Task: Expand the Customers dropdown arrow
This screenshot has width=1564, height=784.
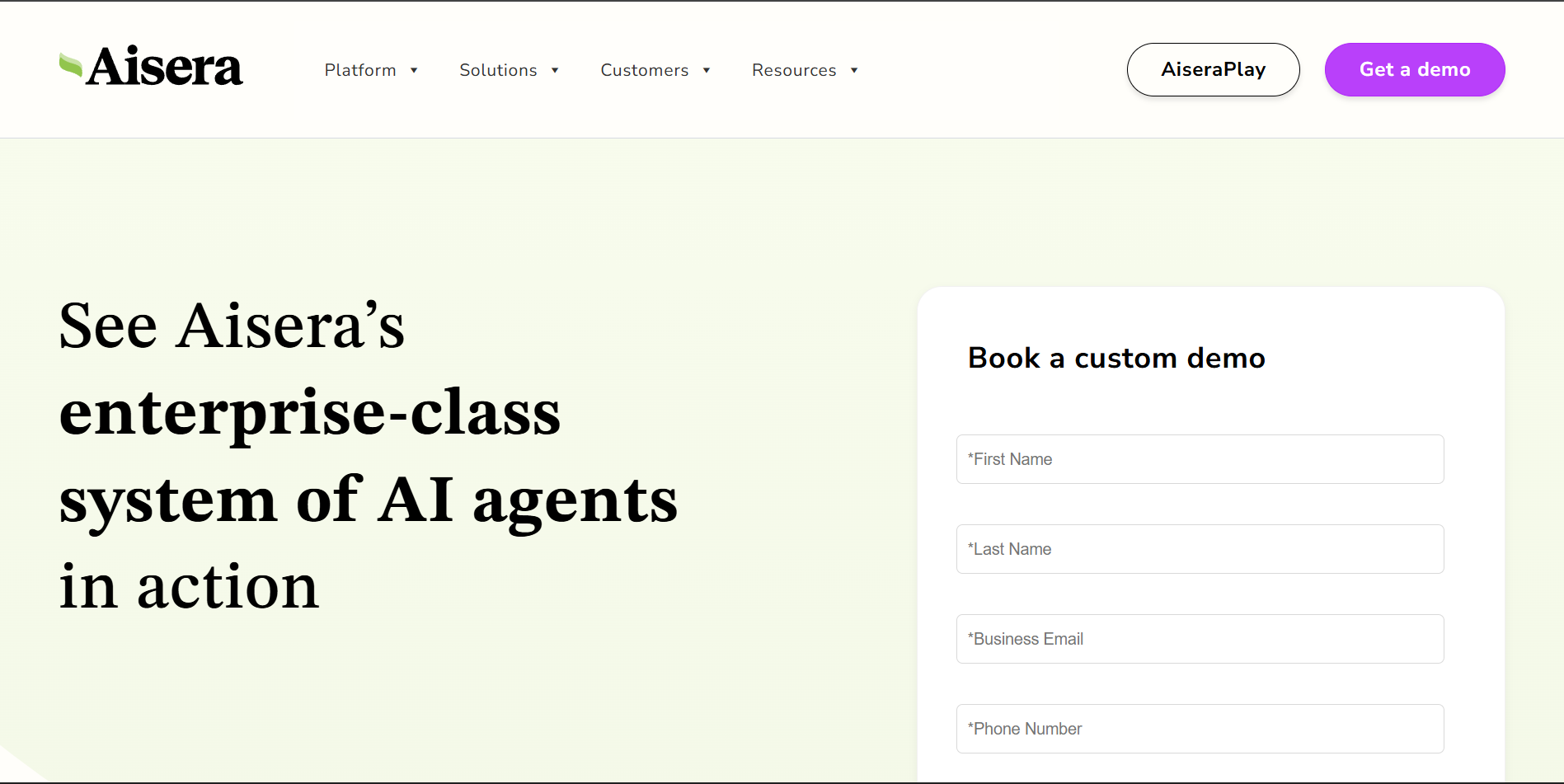Action: [x=707, y=70]
